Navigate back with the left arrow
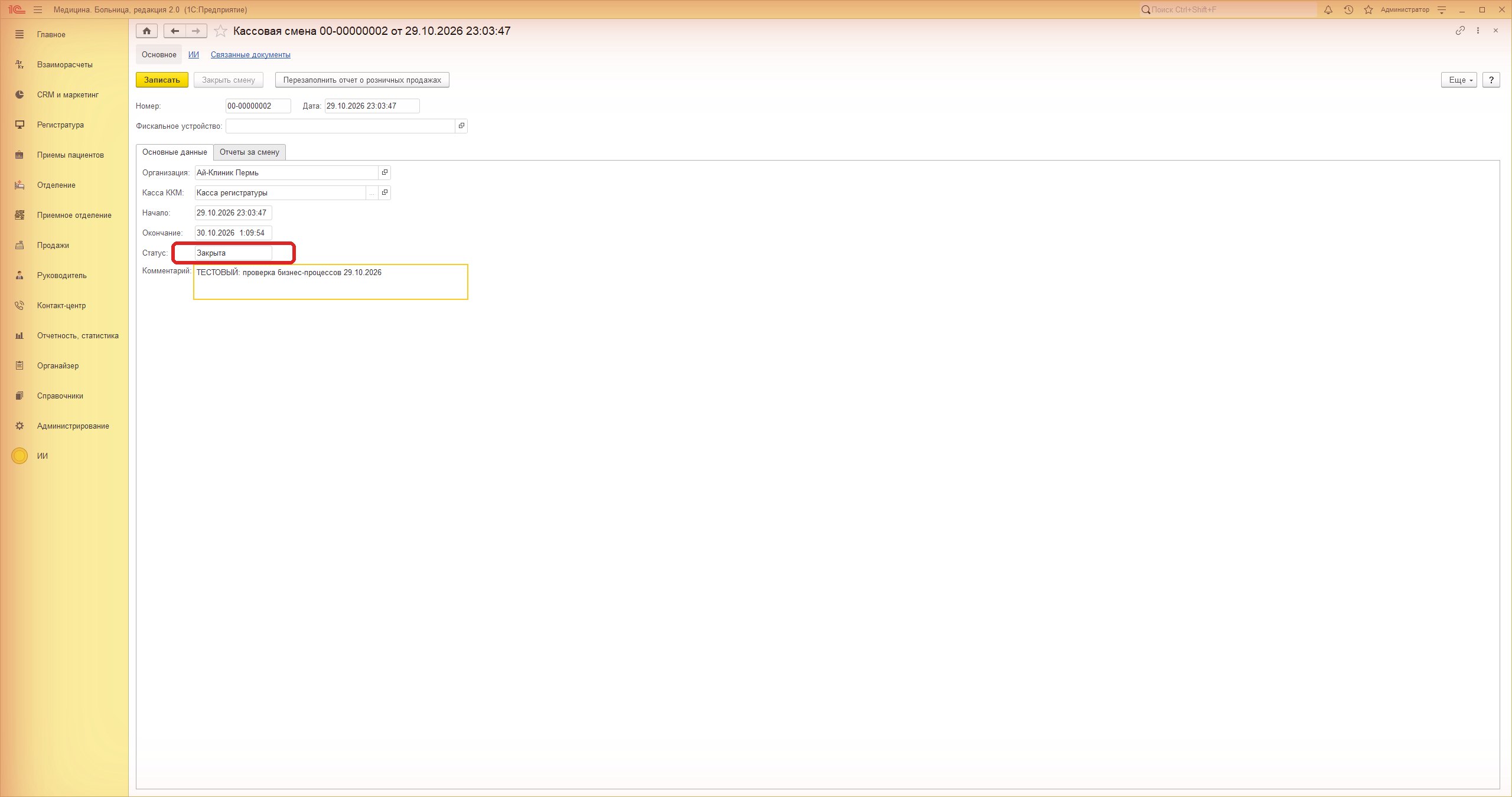Image resolution: width=1512 pixels, height=797 pixels. click(x=175, y=31)
